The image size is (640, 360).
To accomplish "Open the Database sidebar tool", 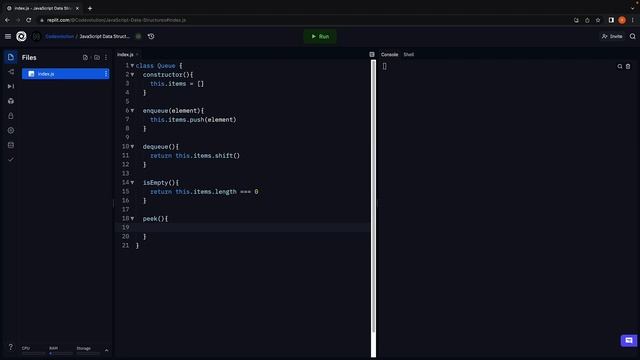I will coord(11,145).
